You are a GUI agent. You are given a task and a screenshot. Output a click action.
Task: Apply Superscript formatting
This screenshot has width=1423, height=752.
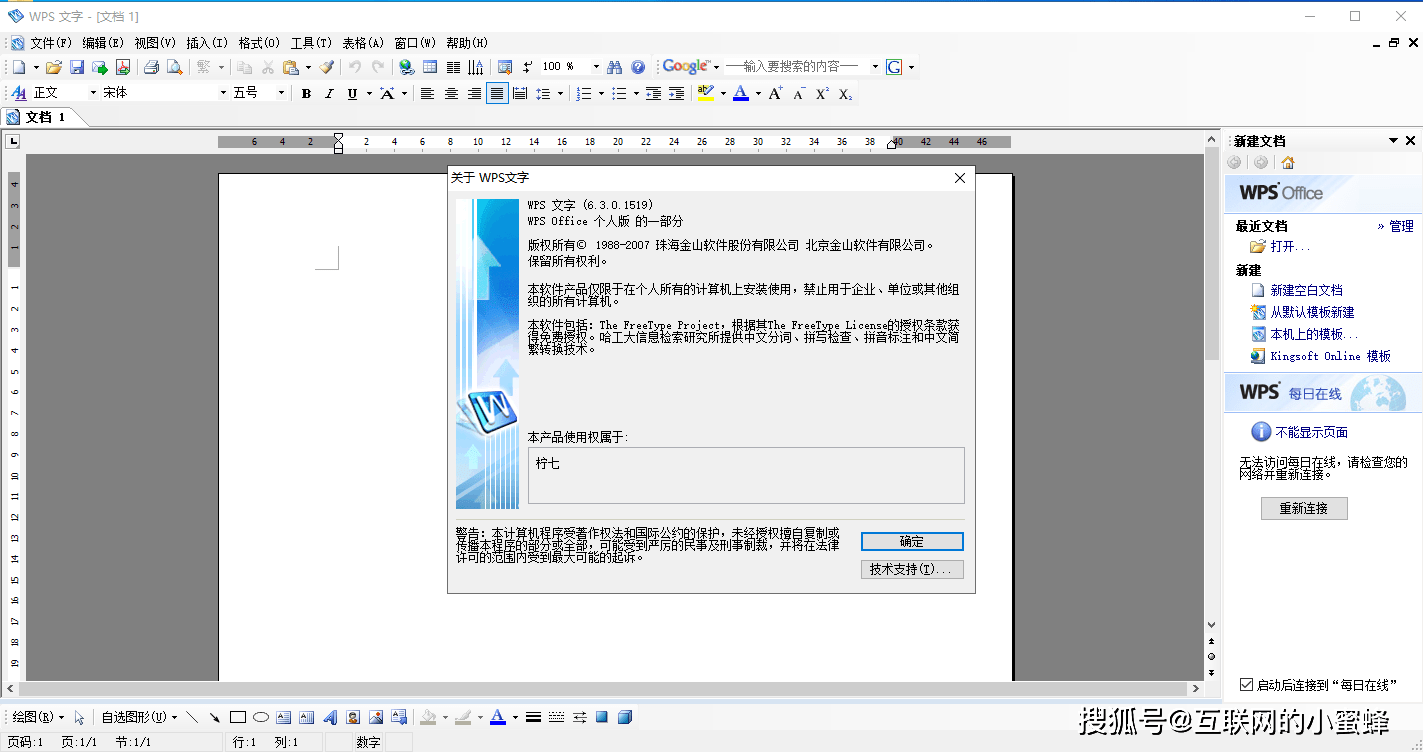point(822,93)
